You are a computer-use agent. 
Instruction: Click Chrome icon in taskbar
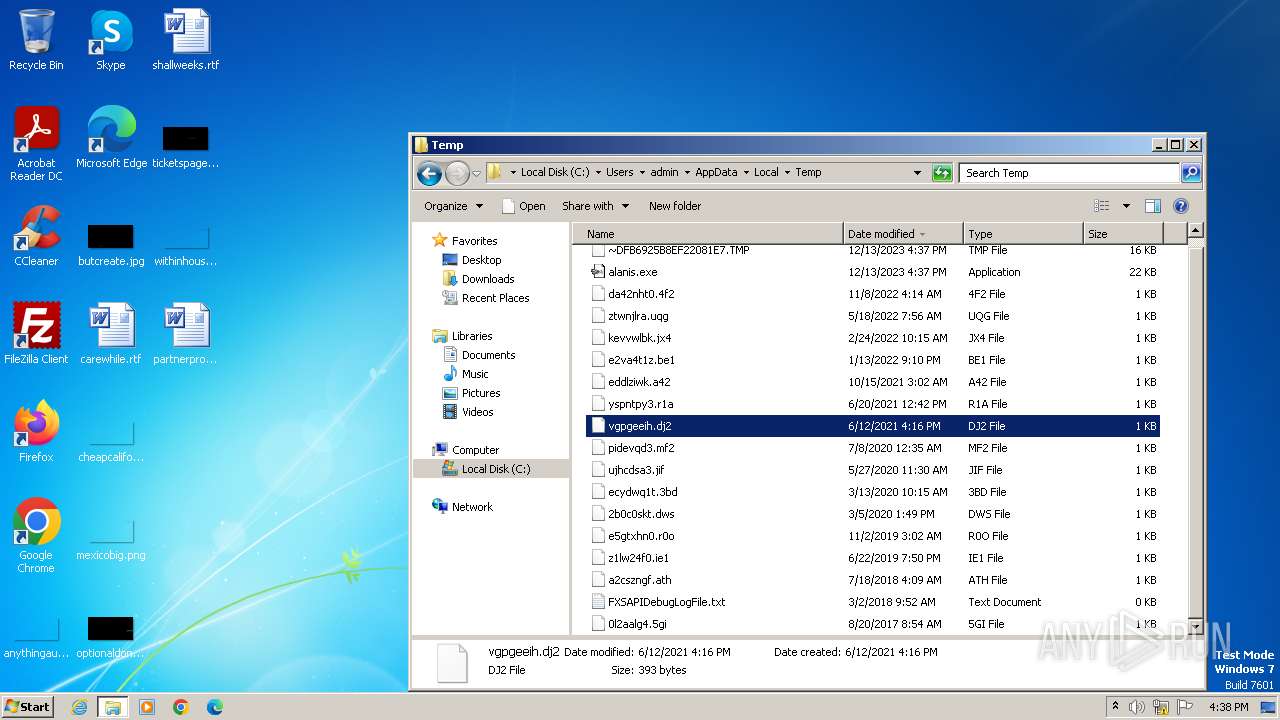click(x=181, y=707)
